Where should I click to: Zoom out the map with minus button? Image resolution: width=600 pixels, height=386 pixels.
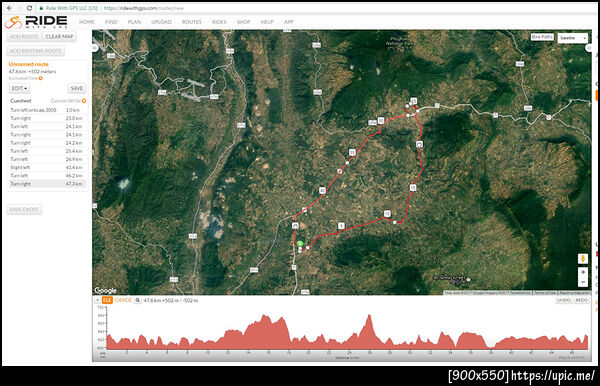583,282
